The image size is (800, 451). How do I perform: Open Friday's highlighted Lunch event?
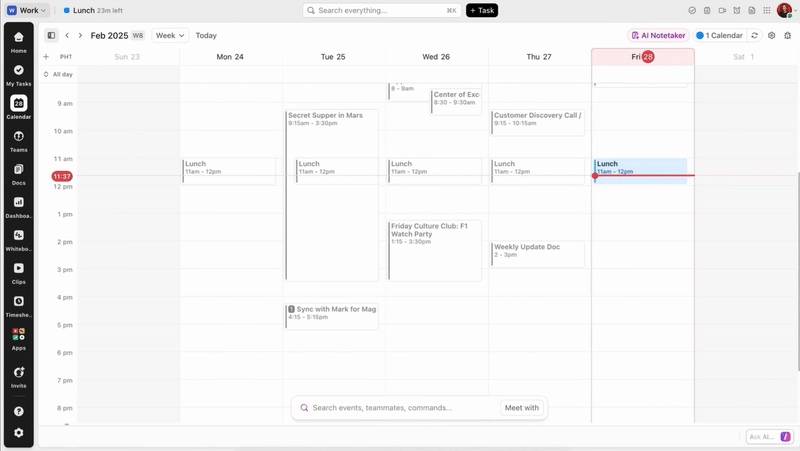point(640,167)
